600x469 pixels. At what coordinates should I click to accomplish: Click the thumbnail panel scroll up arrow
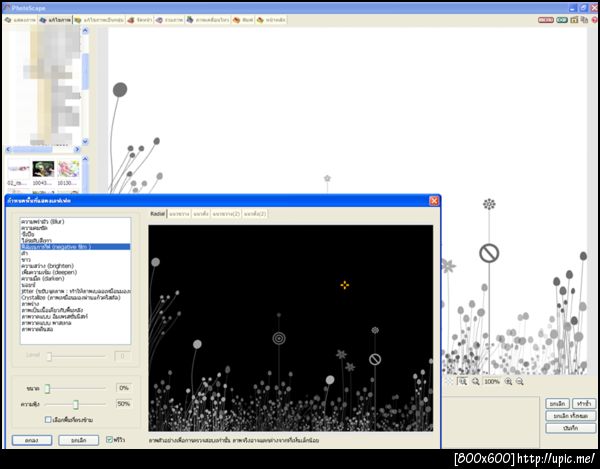(x=85, y=158)
